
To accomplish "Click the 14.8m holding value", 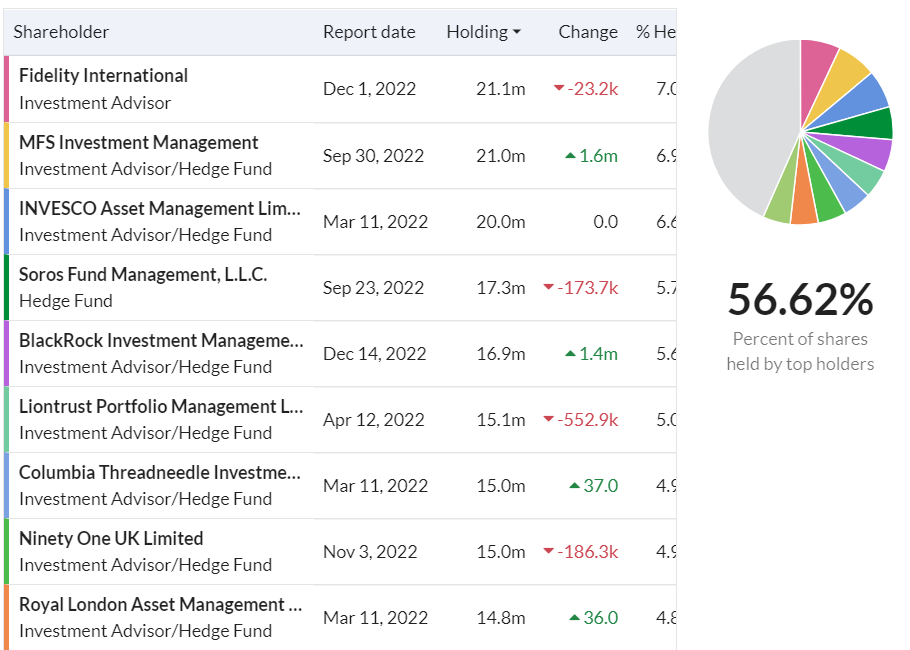I will [501, 618].
